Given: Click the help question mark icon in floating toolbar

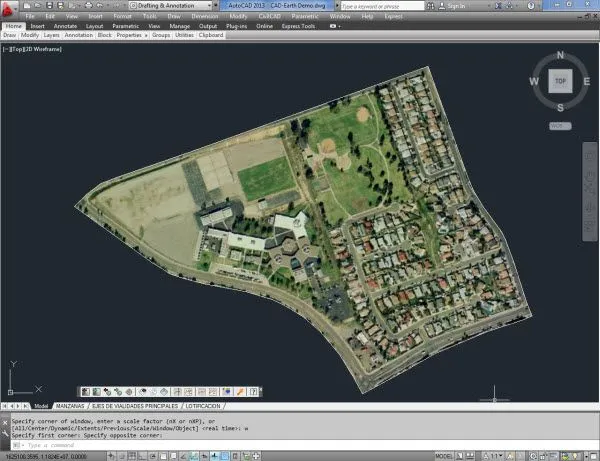Looking at the screenshot, I should point(253,391).
